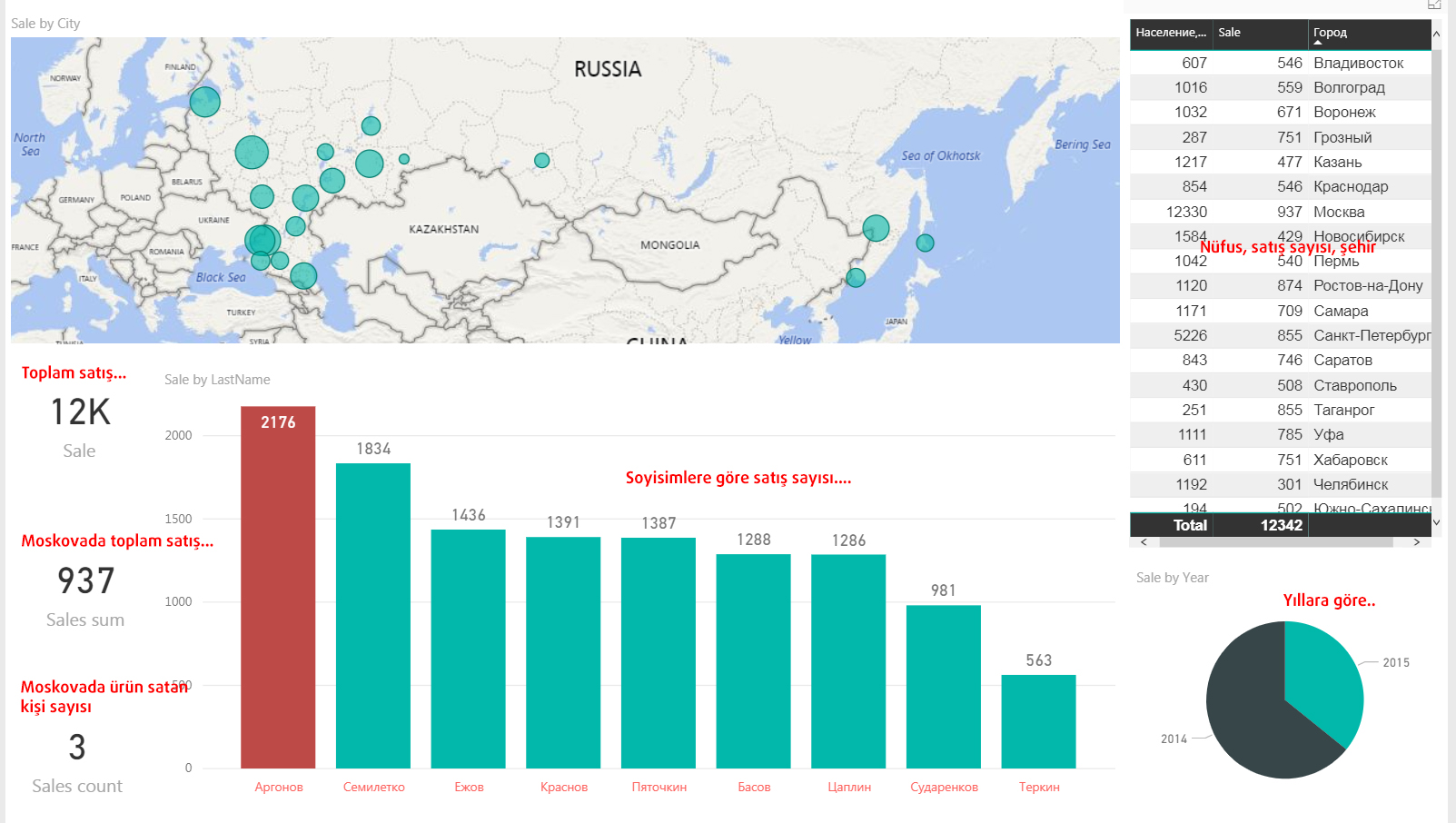Select the Сударенков bar valued 981

pos(944,687)
